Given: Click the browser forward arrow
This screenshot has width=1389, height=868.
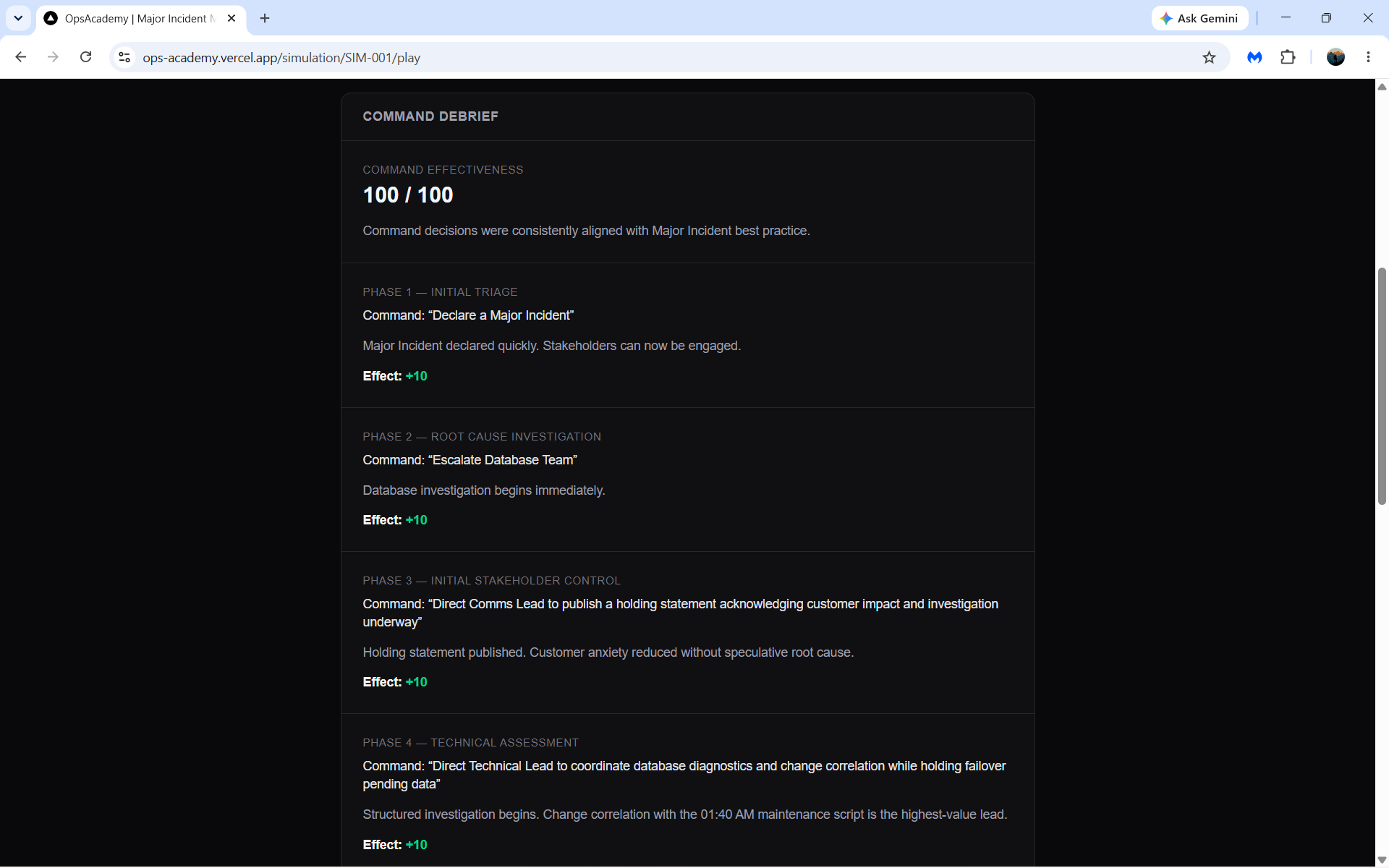Looking at the screenshot, I should [53, 57].
